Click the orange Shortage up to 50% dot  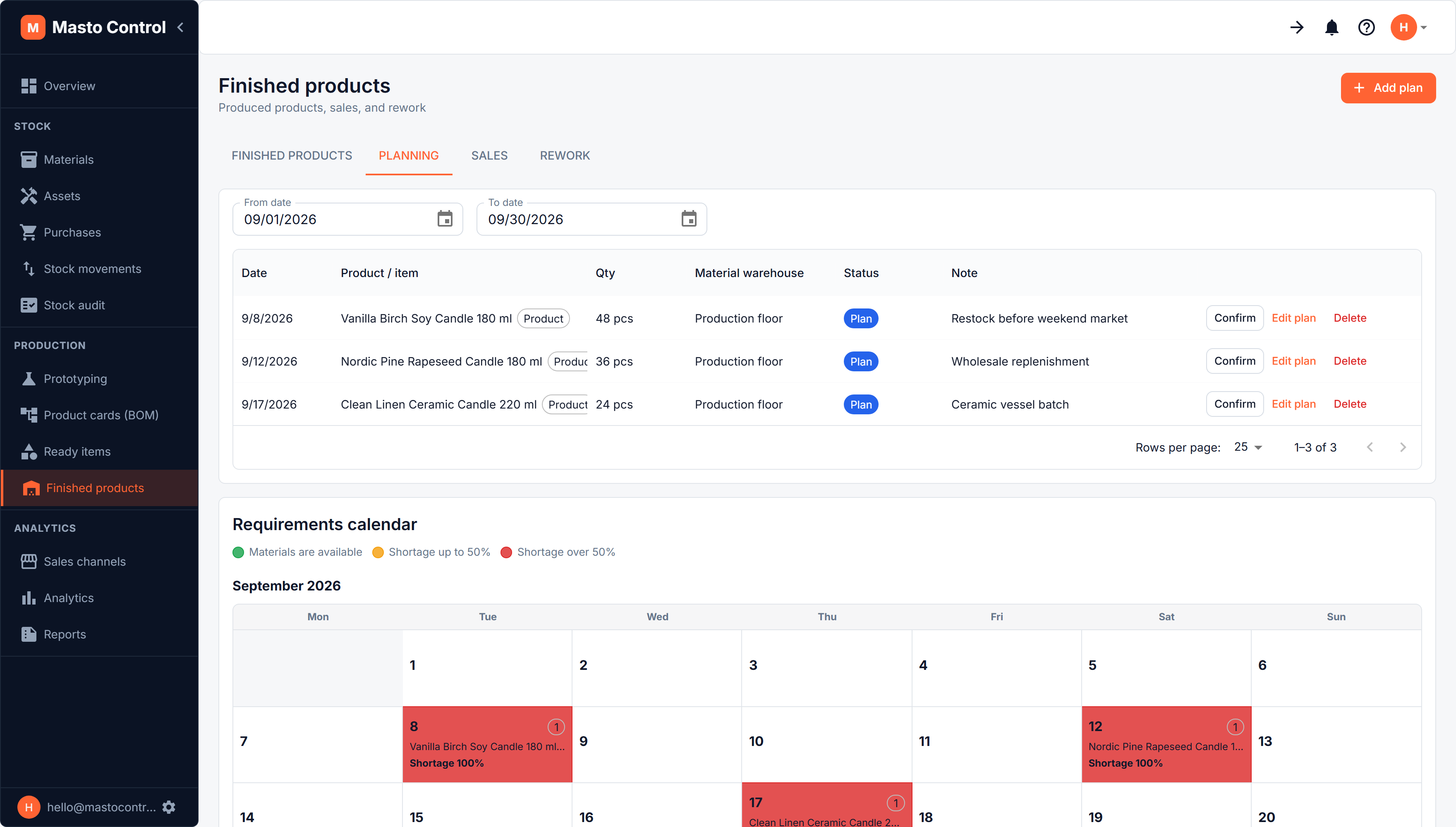coord(378,552)
